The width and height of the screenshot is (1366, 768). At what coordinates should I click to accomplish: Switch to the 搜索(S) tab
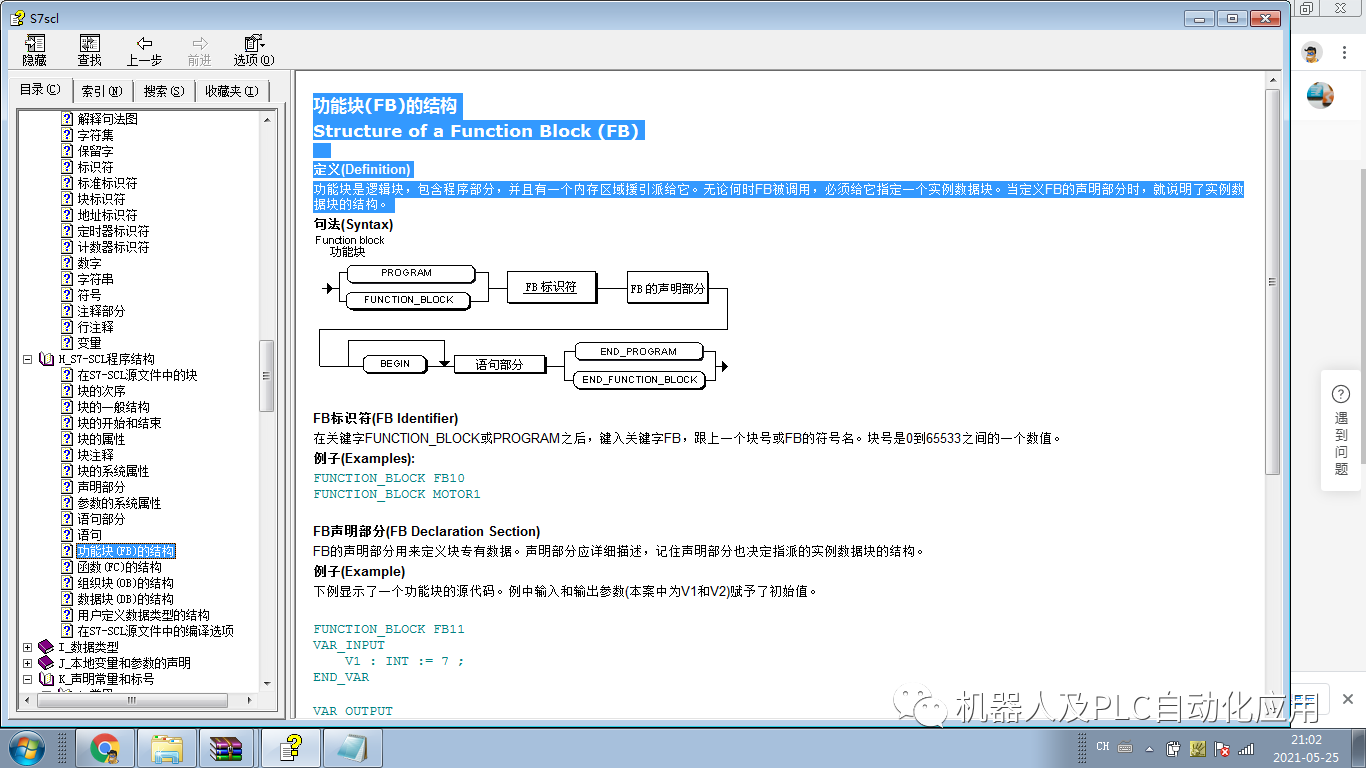pyautogui.click(x=163, y=90)
